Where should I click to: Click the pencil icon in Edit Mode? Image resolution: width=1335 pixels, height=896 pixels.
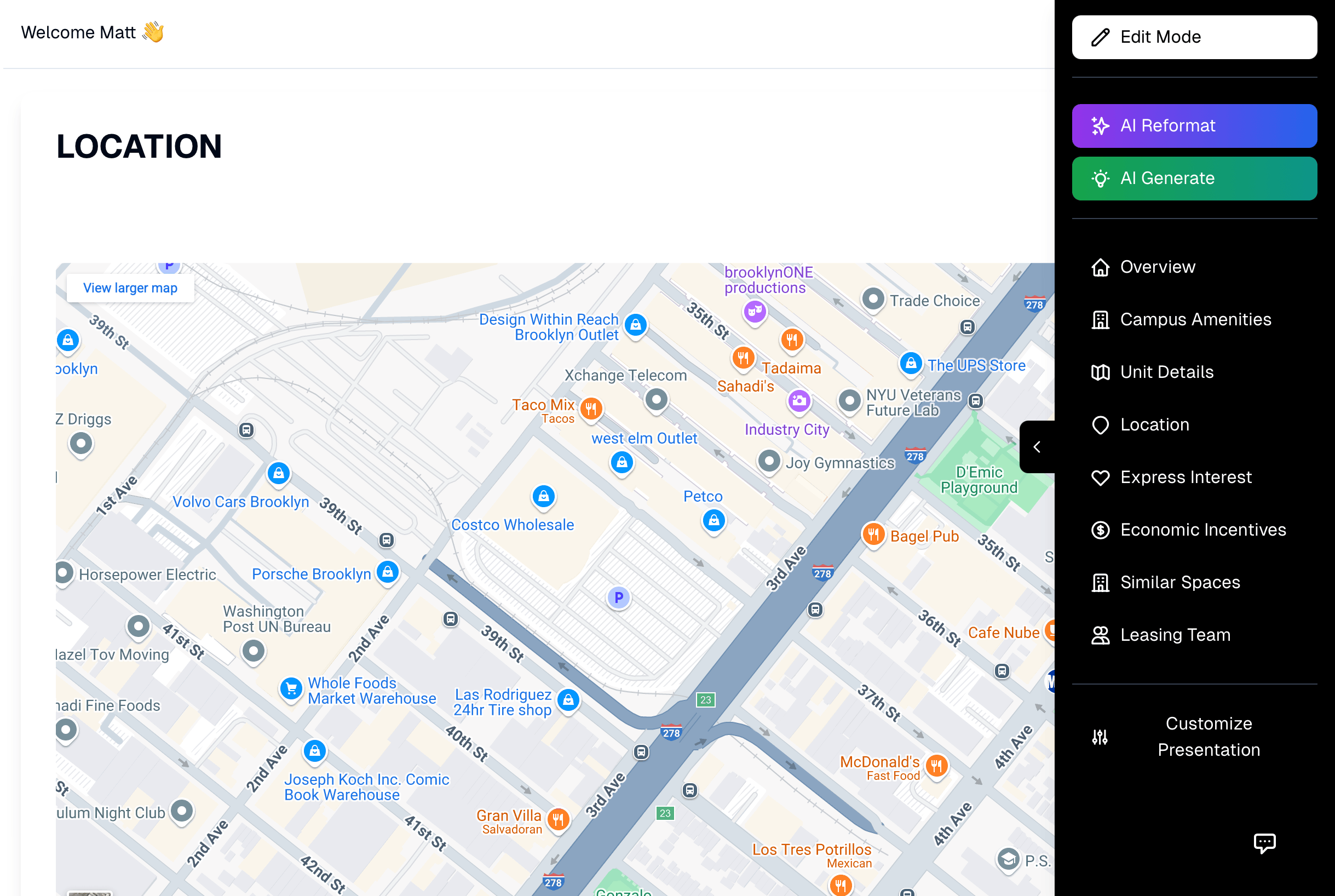tap(1100, 37)
